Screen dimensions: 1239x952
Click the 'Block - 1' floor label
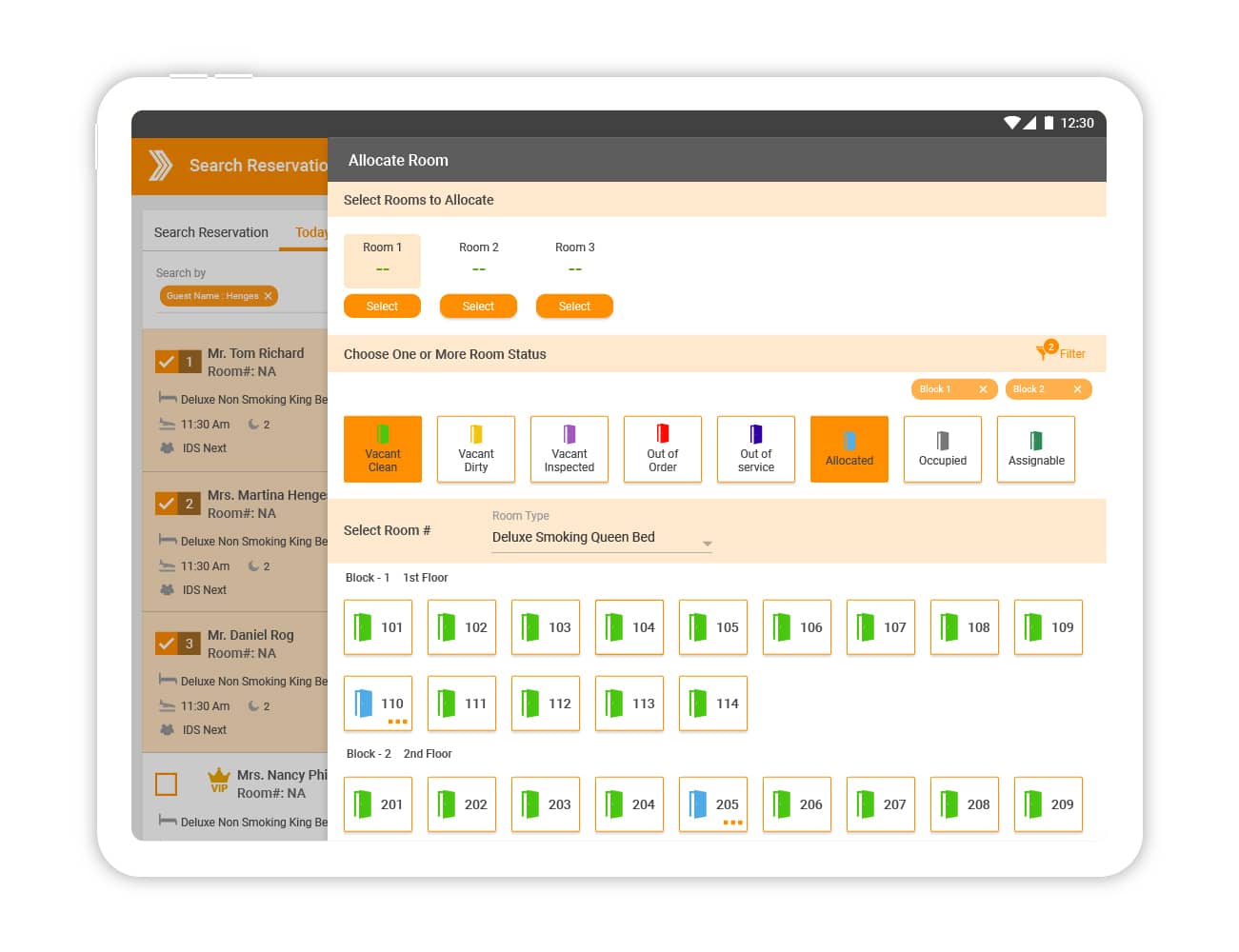368,578
